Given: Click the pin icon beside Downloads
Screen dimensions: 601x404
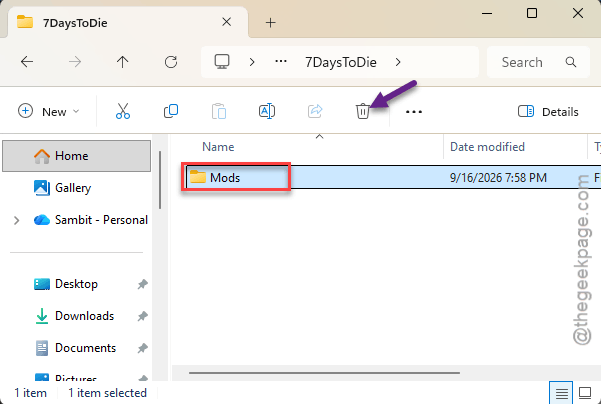Looking at the screenshot, I should [x=143, y=316].
